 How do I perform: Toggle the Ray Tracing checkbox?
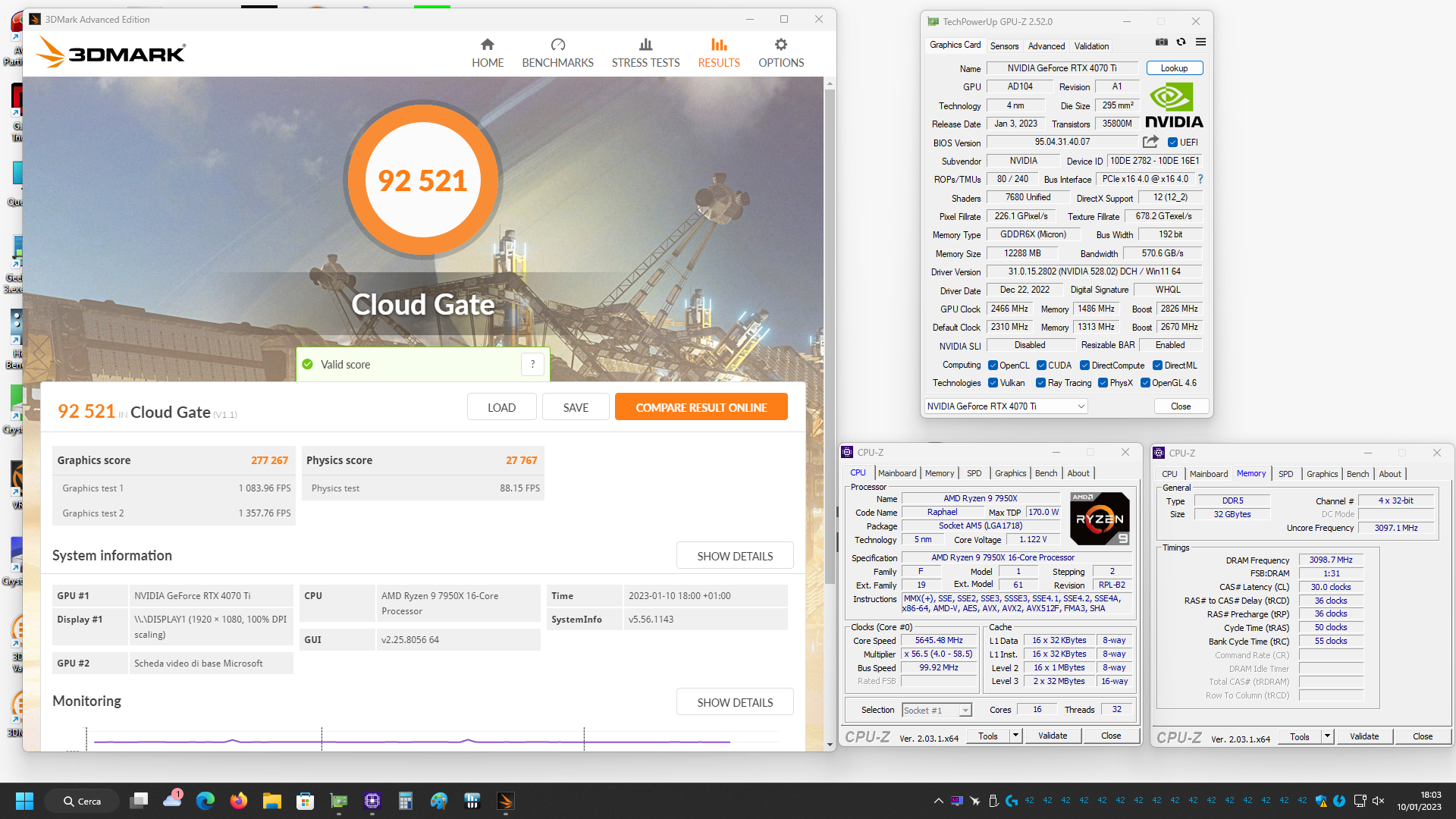click(1040, 383)
